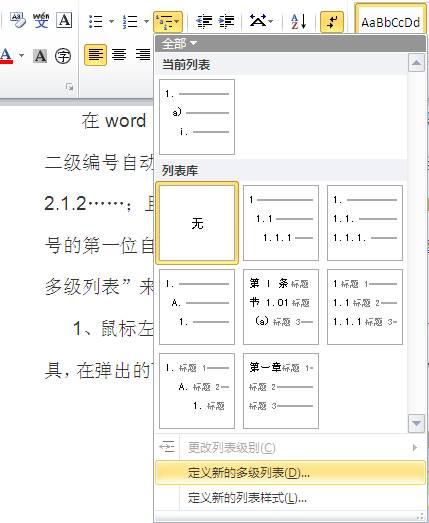
Task: Select the 无 list option
Action: (x=197, y=223)
